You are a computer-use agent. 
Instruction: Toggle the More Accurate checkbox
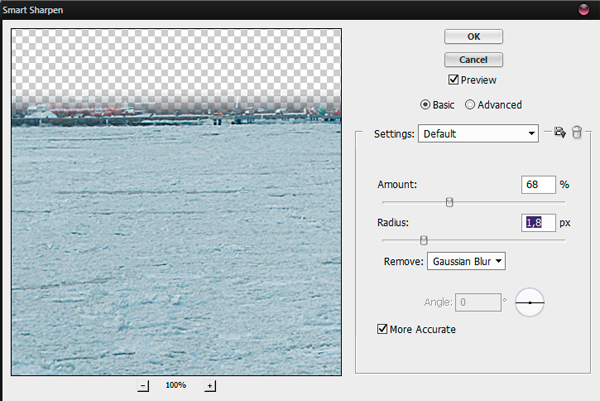(382, 329)
